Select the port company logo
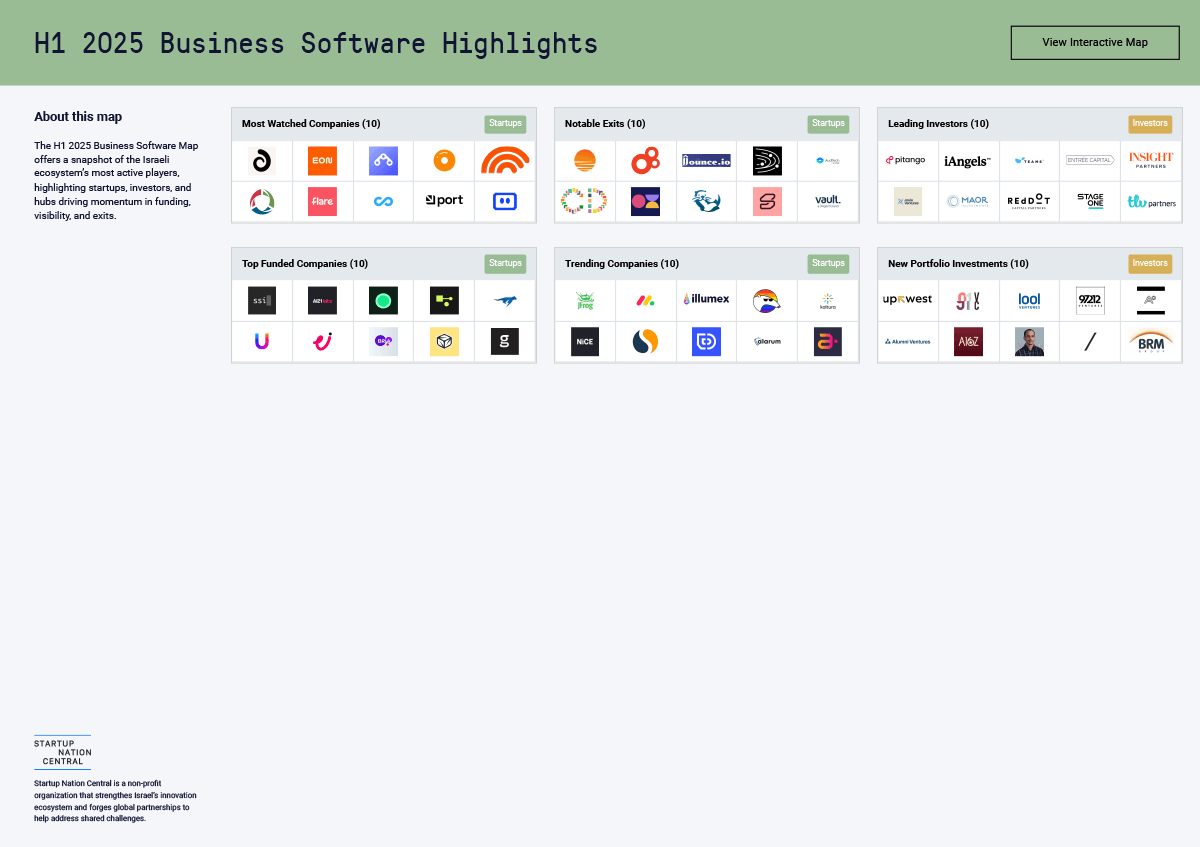The height and width of the screenshot is (847, 1200). (444, 201)
